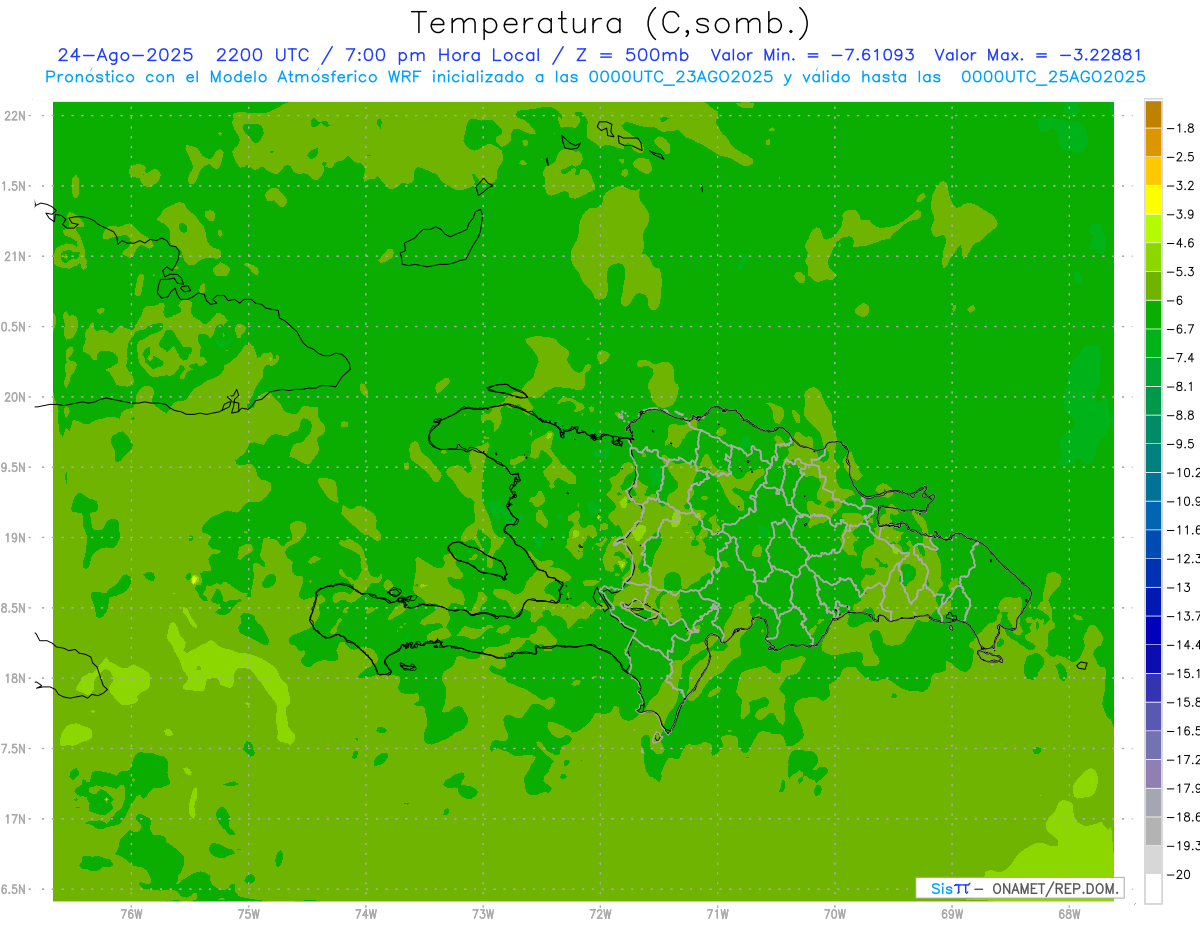Click the 19N latitude label

coord(15,538)
